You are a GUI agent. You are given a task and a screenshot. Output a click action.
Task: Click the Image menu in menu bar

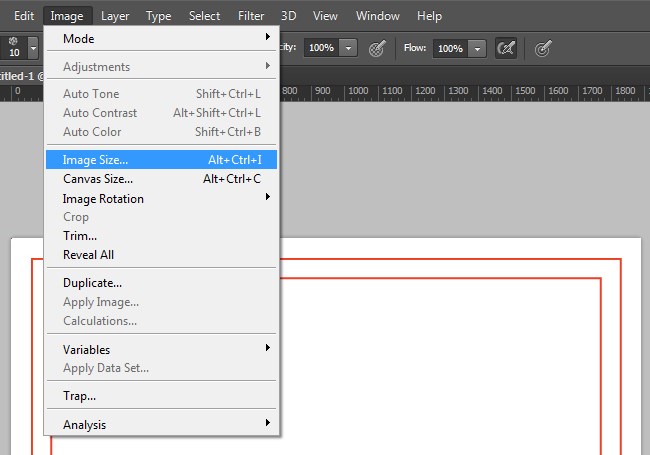coord(67,16)
